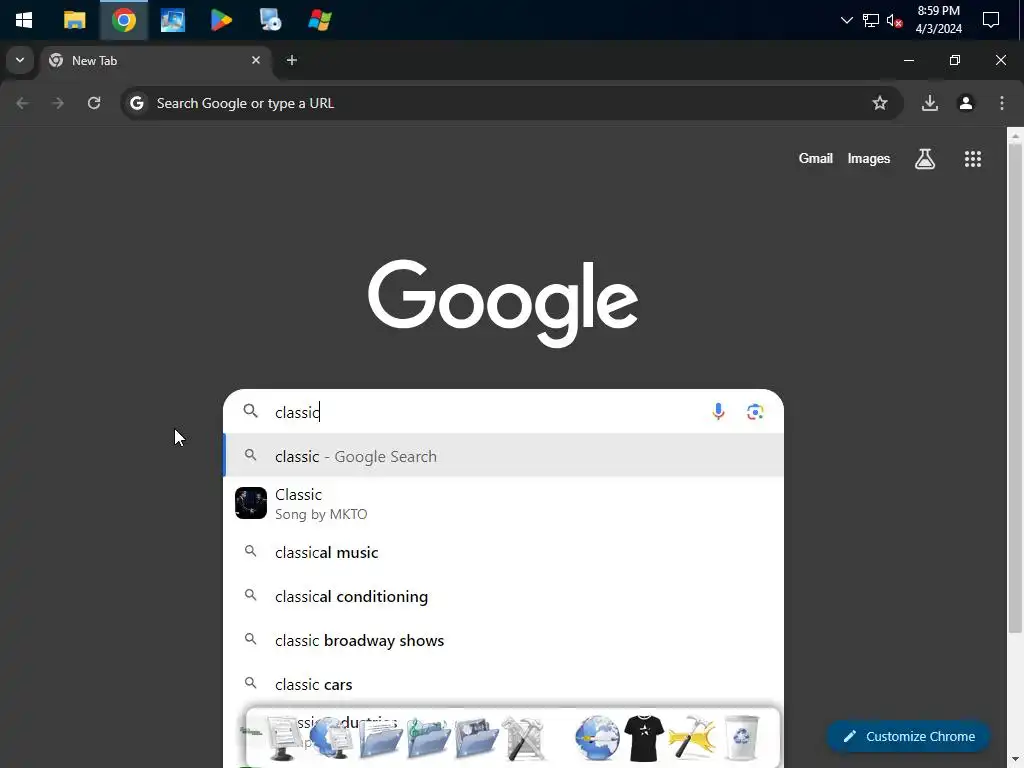Open the documents folder dock icon
The height and width of the screenshot is (768, 1024).
coord(380,738)
